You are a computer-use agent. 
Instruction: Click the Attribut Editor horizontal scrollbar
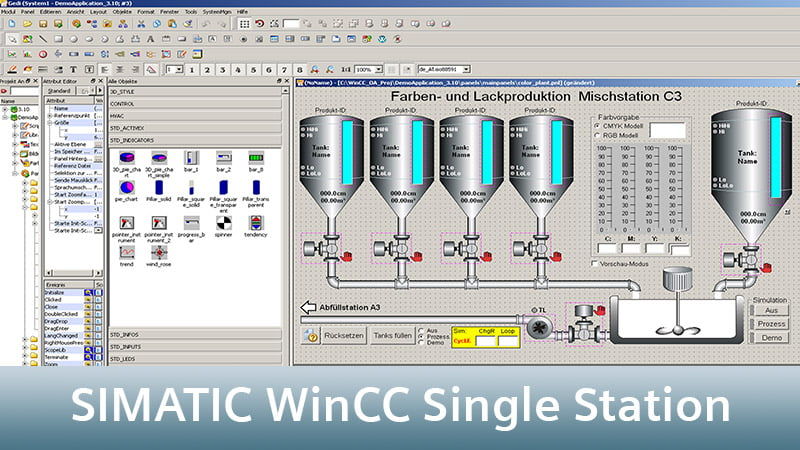click(74, 273)
